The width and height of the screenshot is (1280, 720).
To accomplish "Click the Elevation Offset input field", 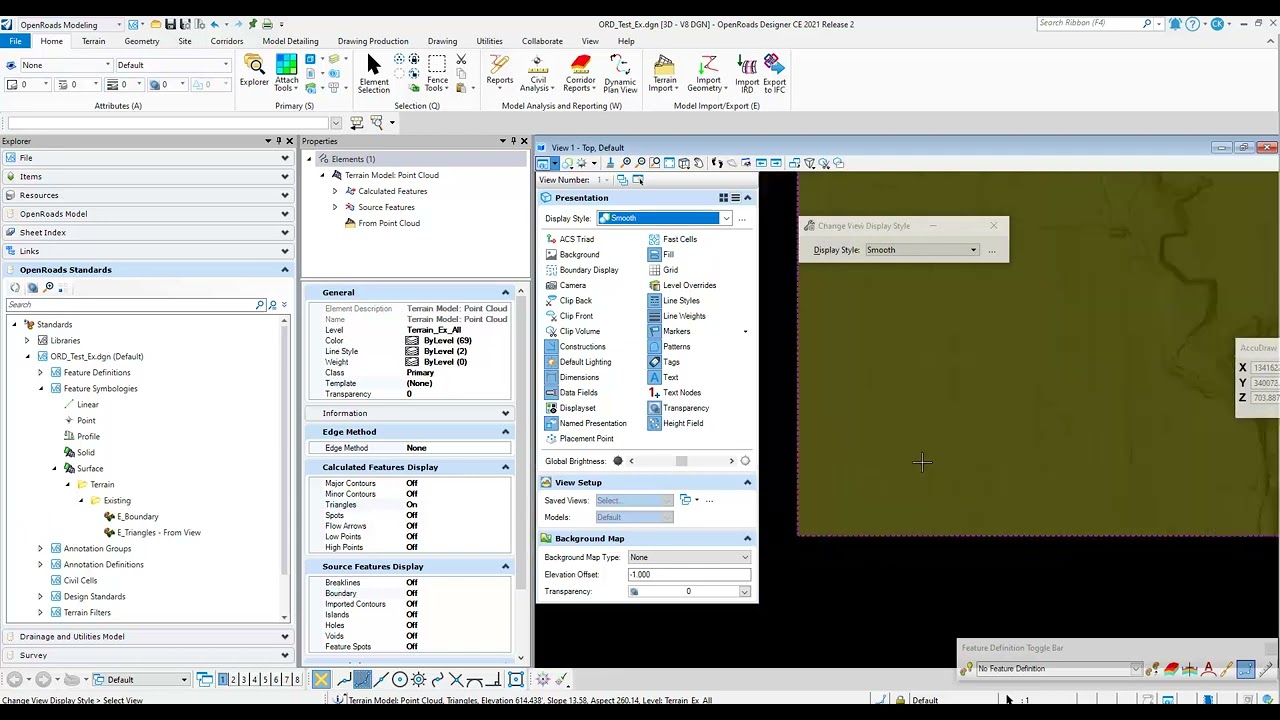I will (x=689, y=574).
